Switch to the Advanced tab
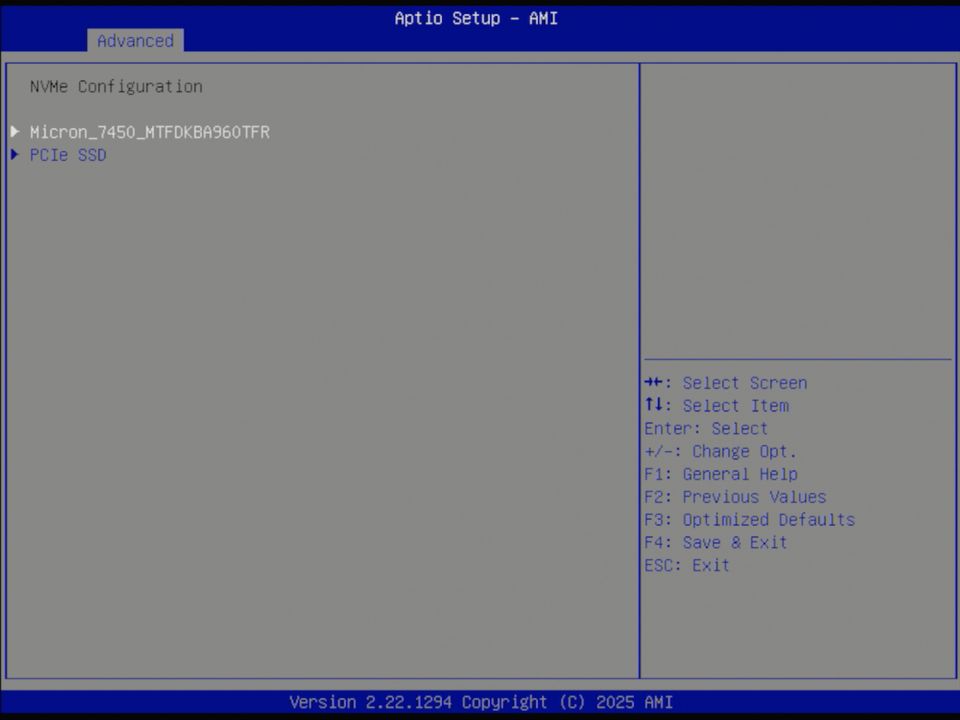The height and width of the screenshot is (720, 960). pyautogui.click(x=135, y=41)
